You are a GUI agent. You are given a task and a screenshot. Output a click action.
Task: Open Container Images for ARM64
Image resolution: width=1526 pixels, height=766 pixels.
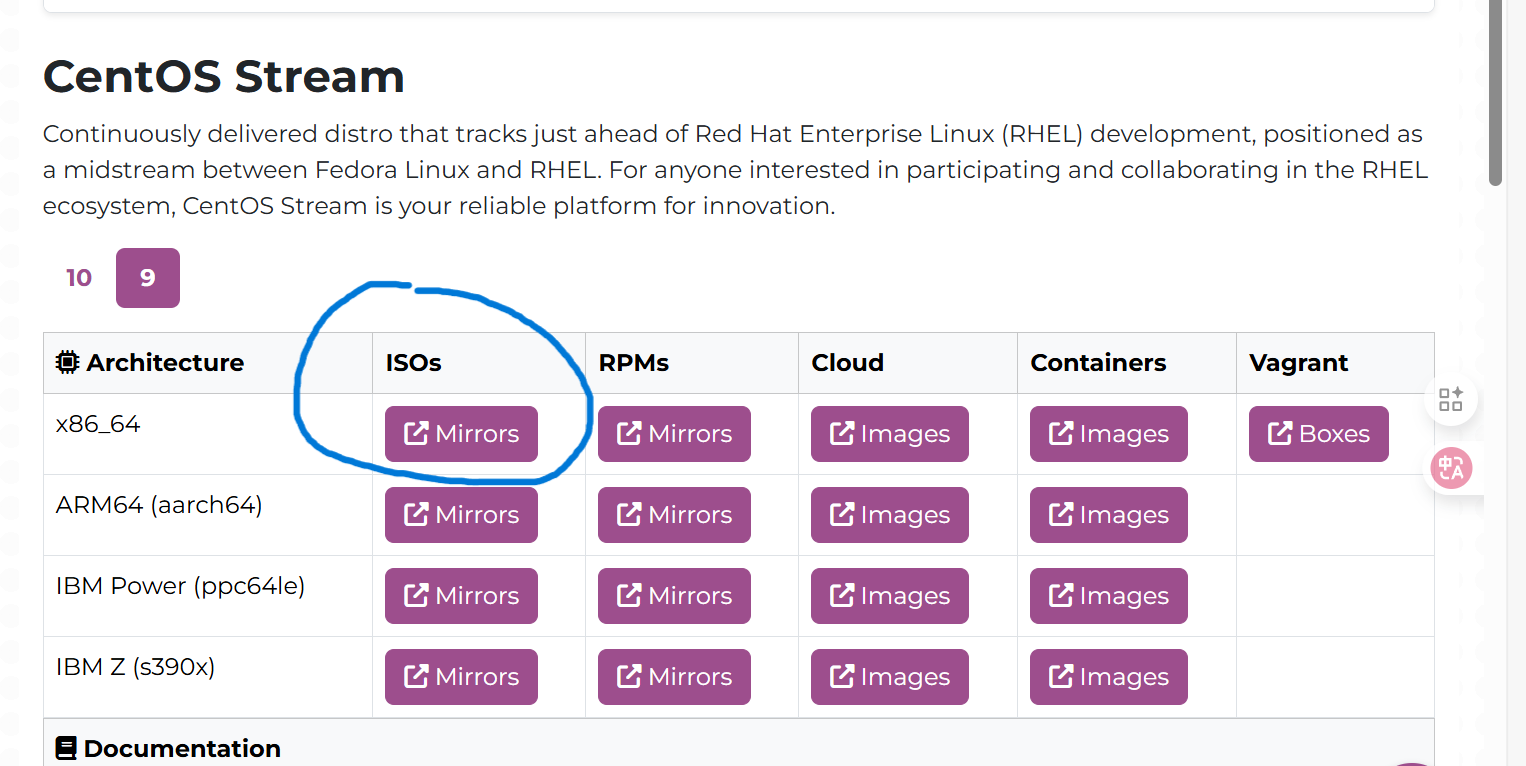tap(1108, 514)
